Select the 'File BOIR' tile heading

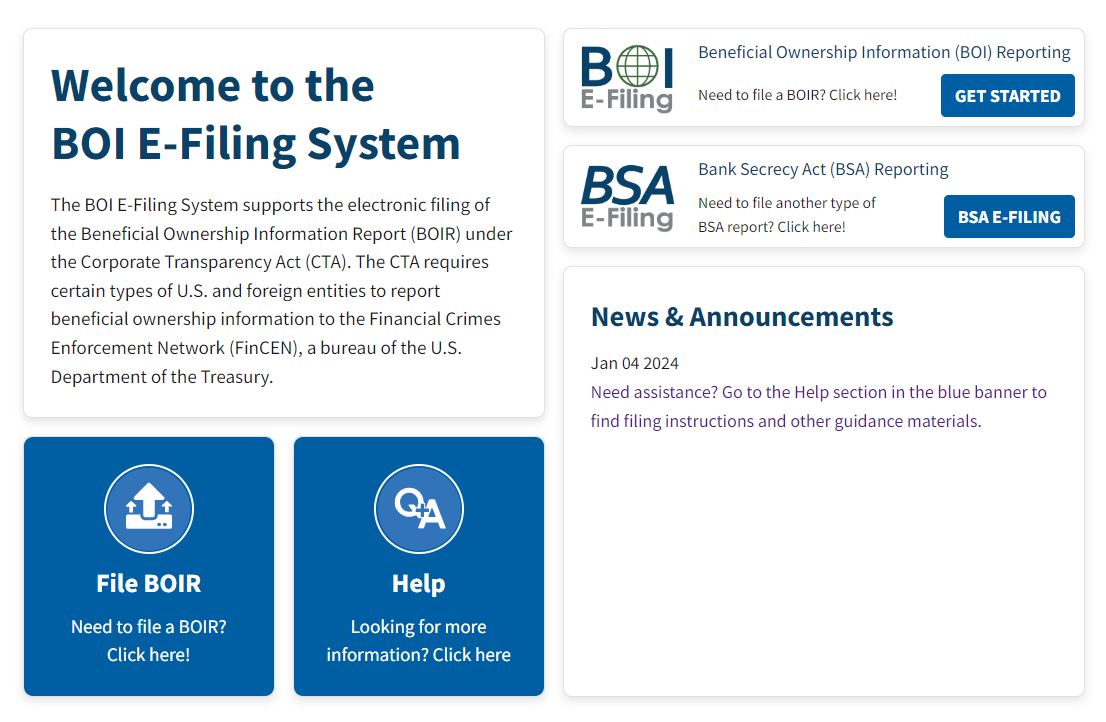point(149,583)
